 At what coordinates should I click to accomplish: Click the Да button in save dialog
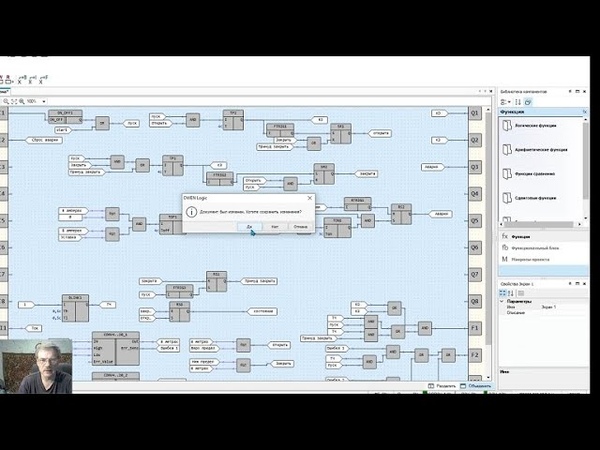pyautogui.click(x=249, y=227)
